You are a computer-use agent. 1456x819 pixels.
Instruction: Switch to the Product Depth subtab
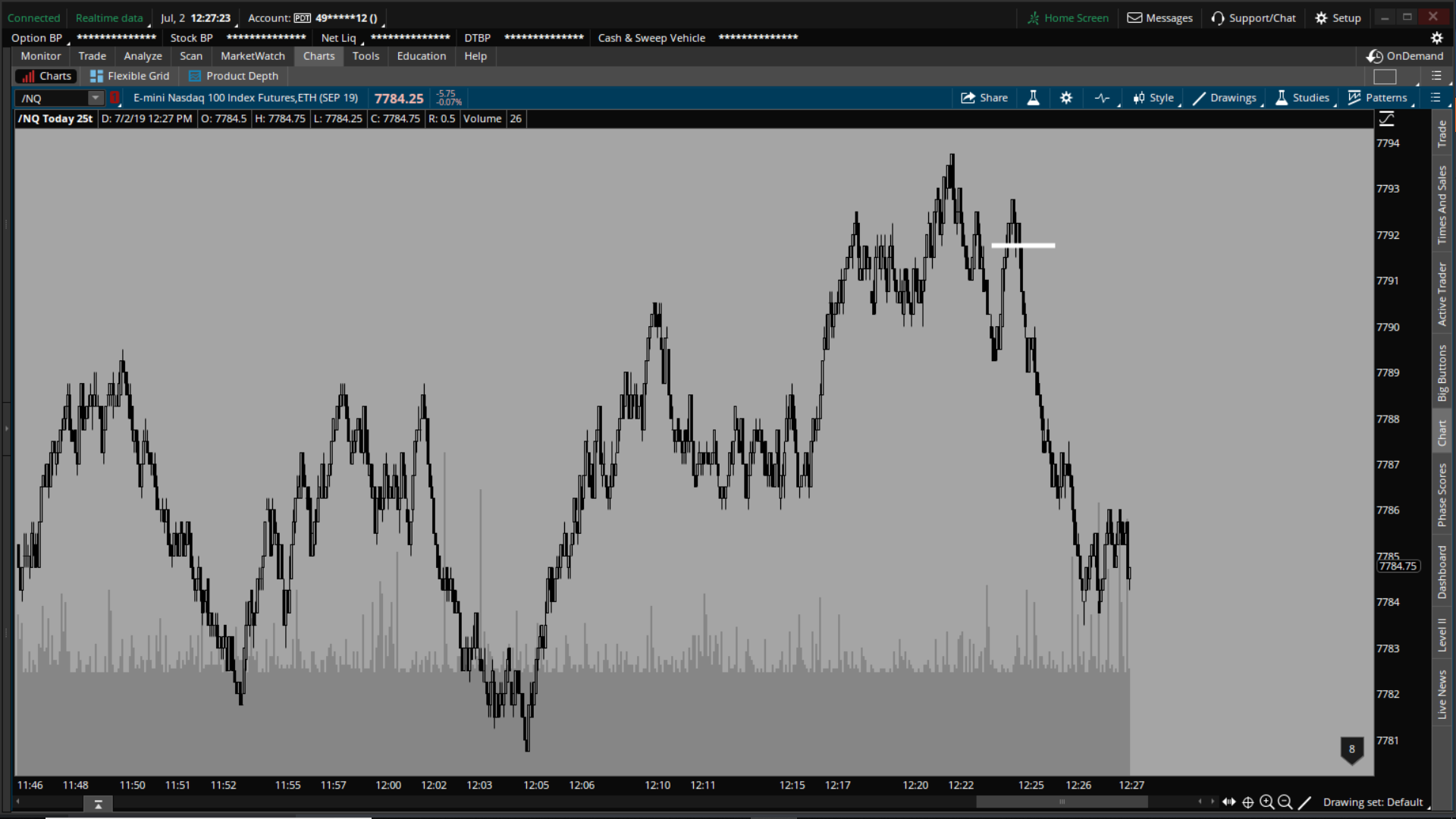[x=234, y=76]
